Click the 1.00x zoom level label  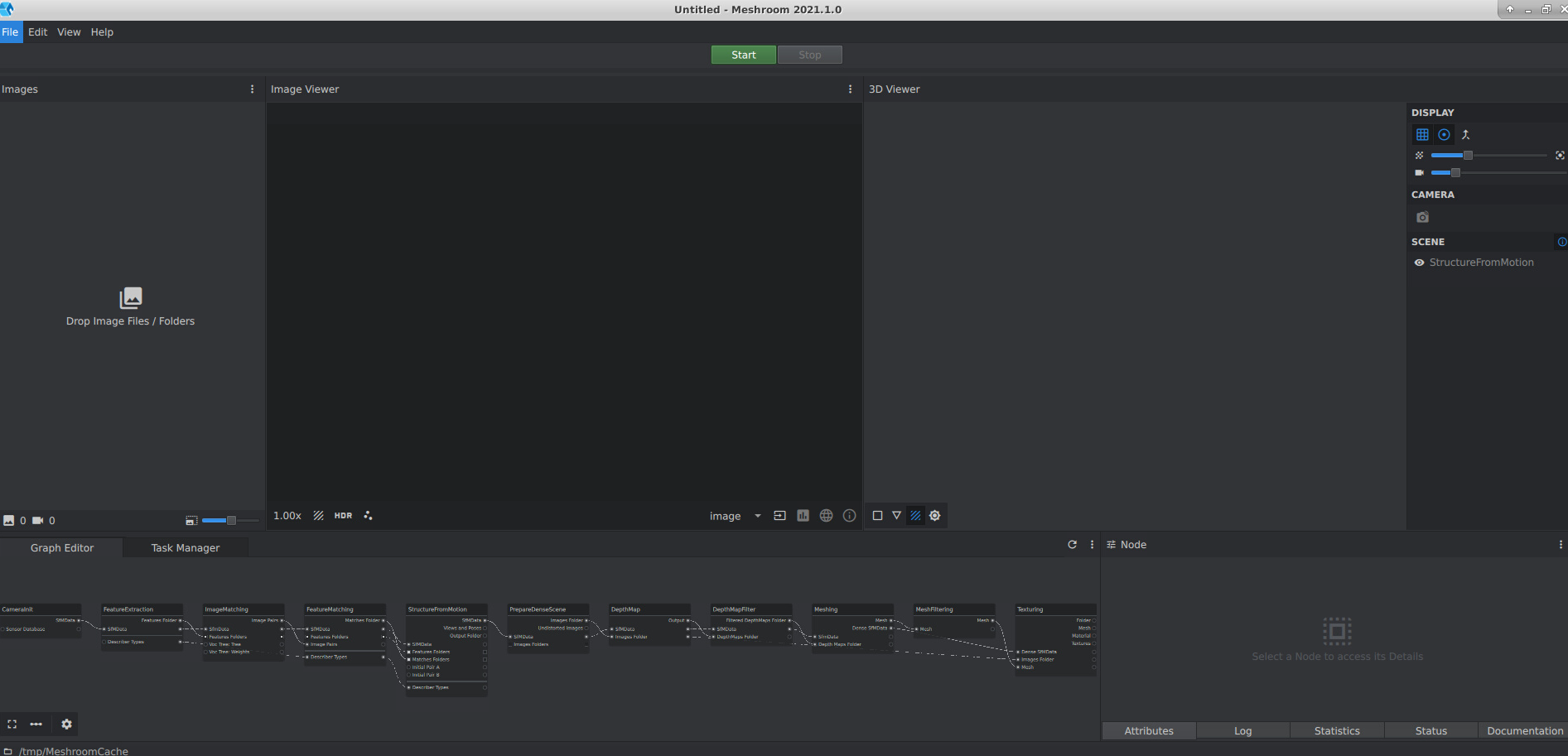287,516
